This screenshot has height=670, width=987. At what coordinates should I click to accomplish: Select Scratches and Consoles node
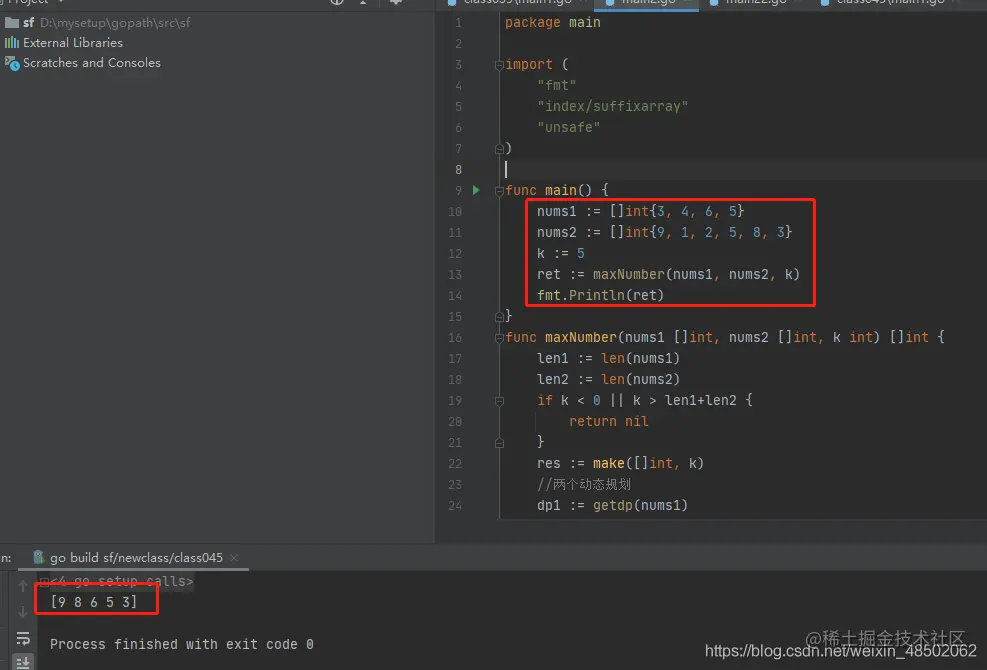pos(82,63)
